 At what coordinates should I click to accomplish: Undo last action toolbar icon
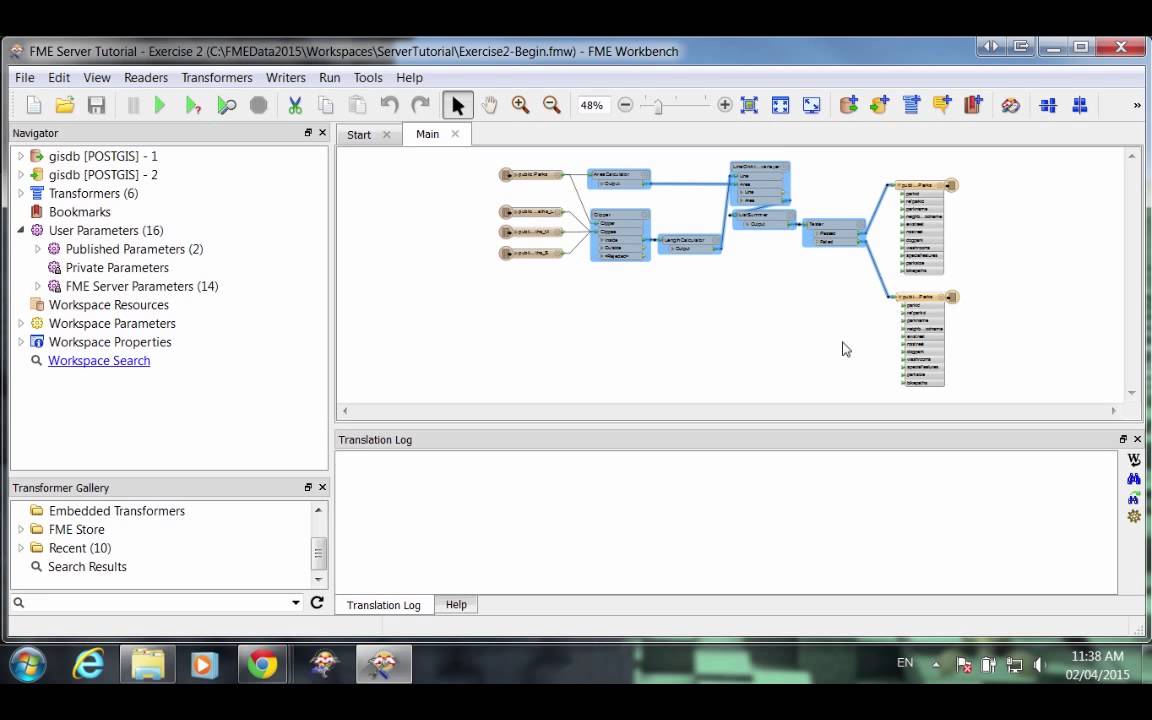pos(389,105)
